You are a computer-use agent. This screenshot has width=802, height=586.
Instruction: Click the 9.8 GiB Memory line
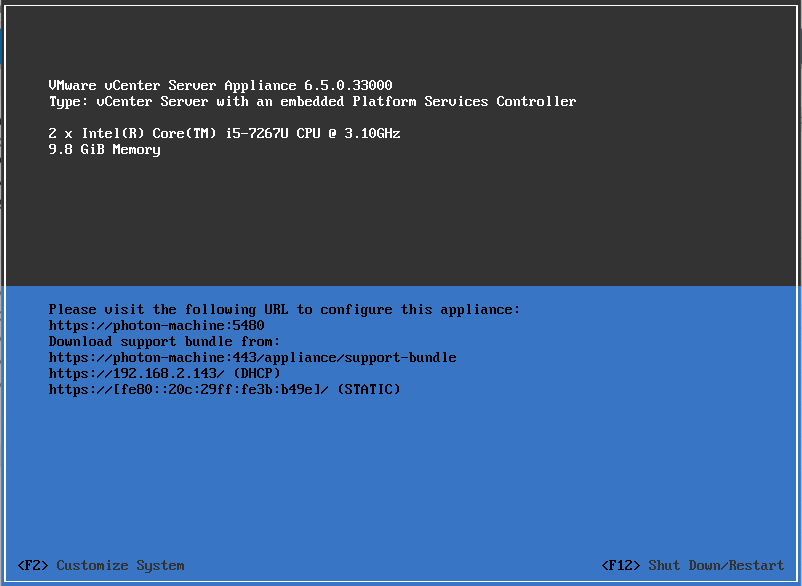pyautogui.click(x=104, y=150)
